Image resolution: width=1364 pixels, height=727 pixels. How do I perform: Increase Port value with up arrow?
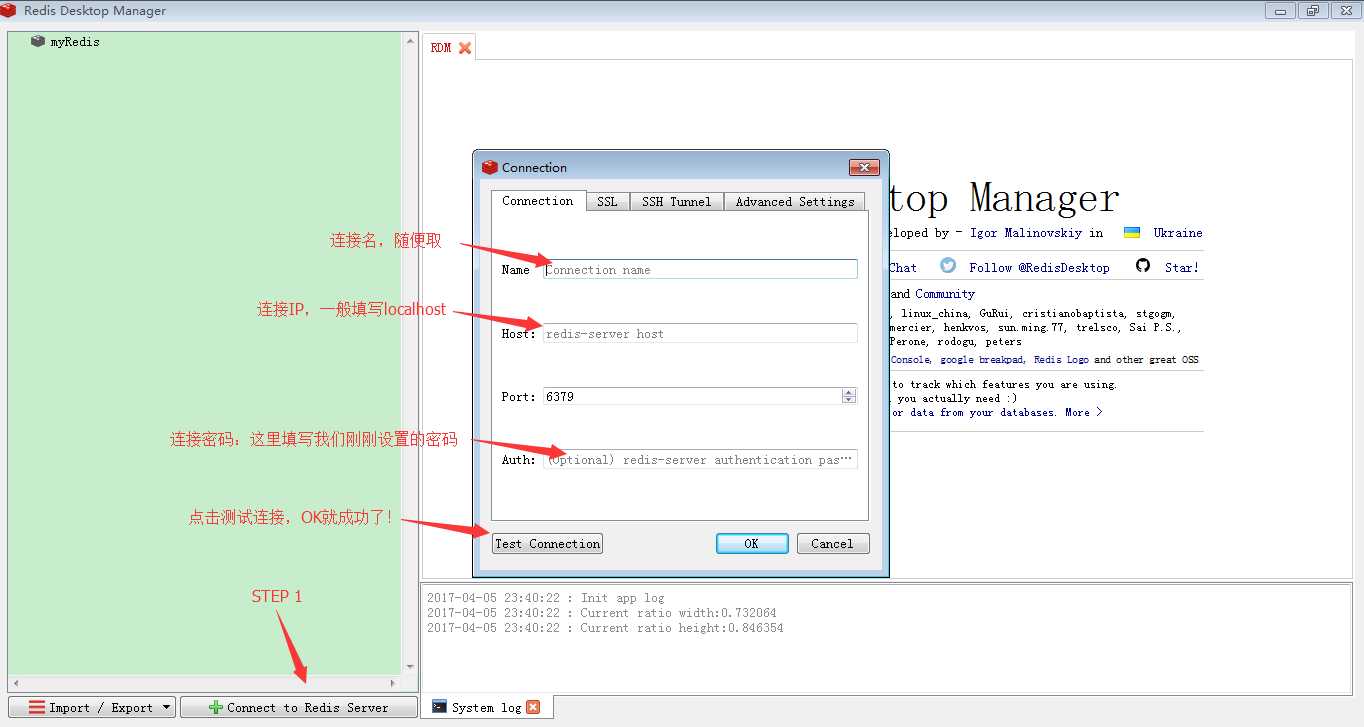point(849,392)
